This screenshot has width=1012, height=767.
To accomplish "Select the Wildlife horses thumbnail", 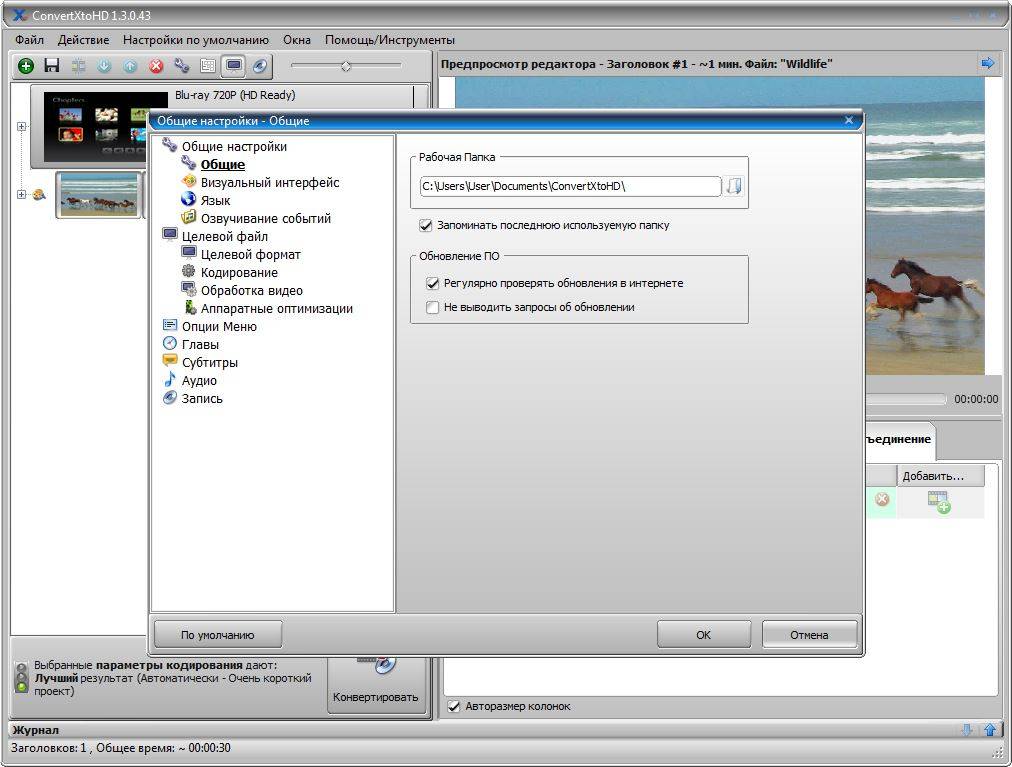I will pos(99,195).
